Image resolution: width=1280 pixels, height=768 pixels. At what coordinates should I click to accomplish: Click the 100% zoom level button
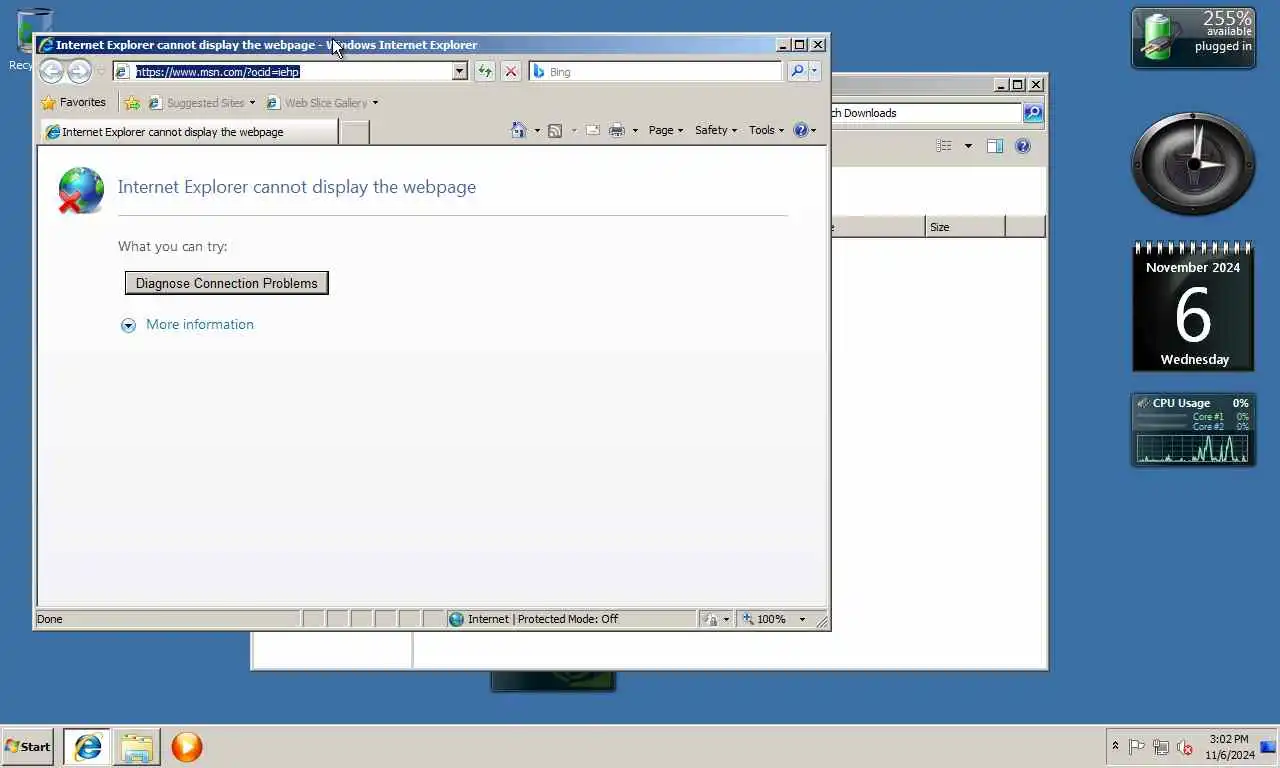(x=764, y=619)
